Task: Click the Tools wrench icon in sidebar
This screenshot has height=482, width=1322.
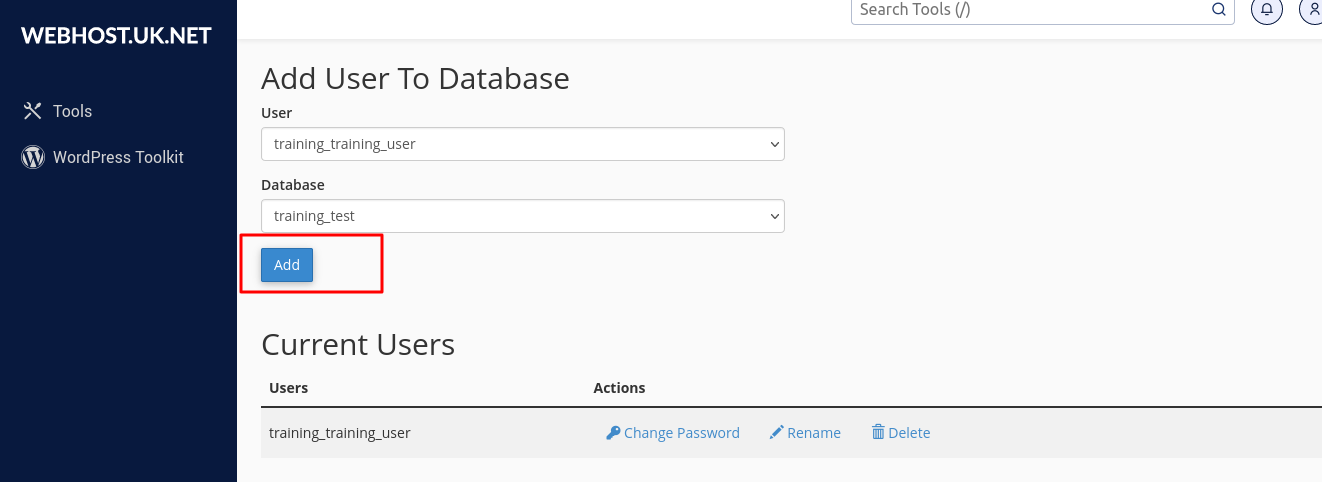Action: click(32, 111)
